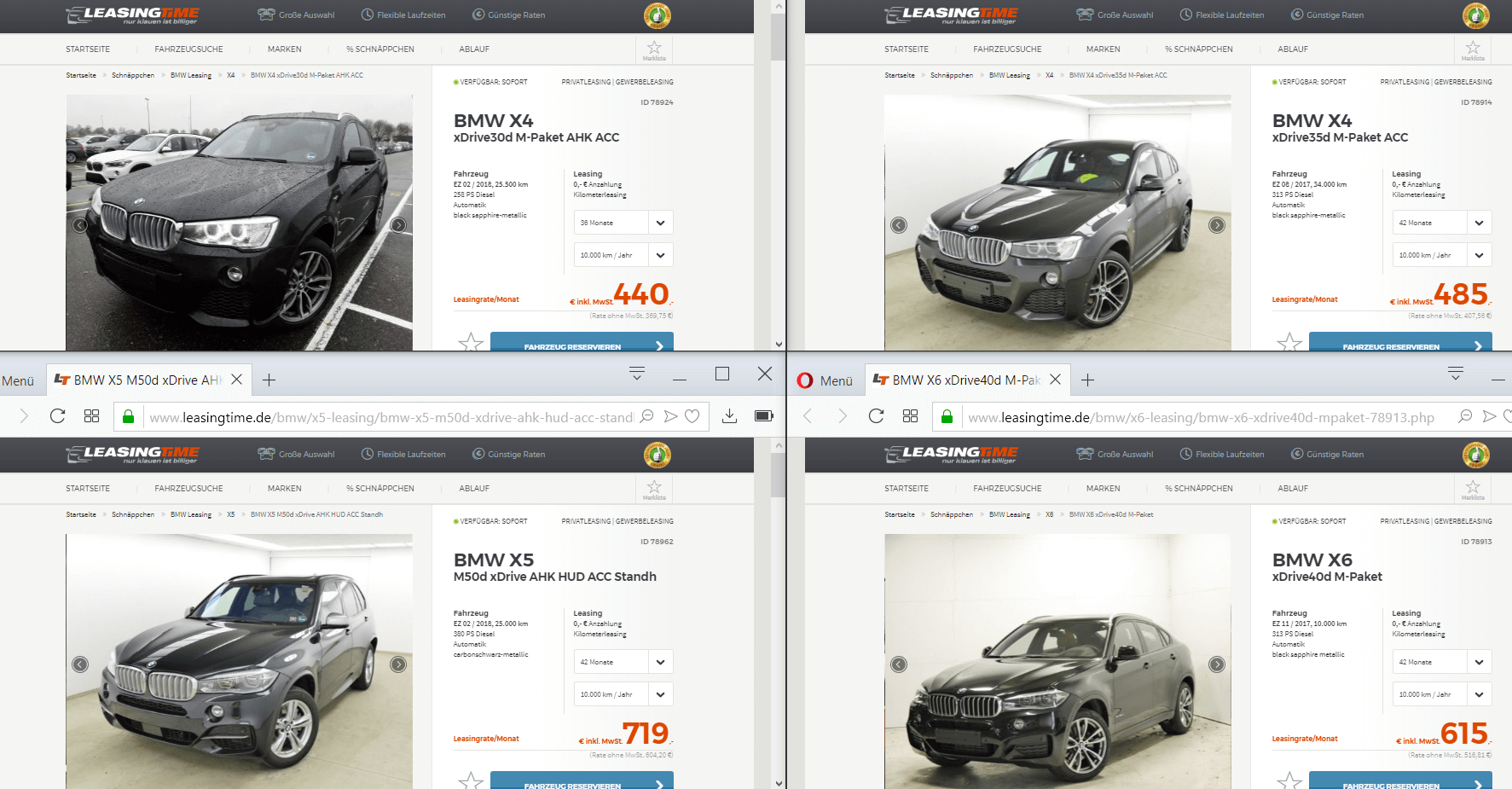This screenshot has width=1512, height=789.
Task: Open new tab in BMW X6 browser
Action: [1087, 380]
